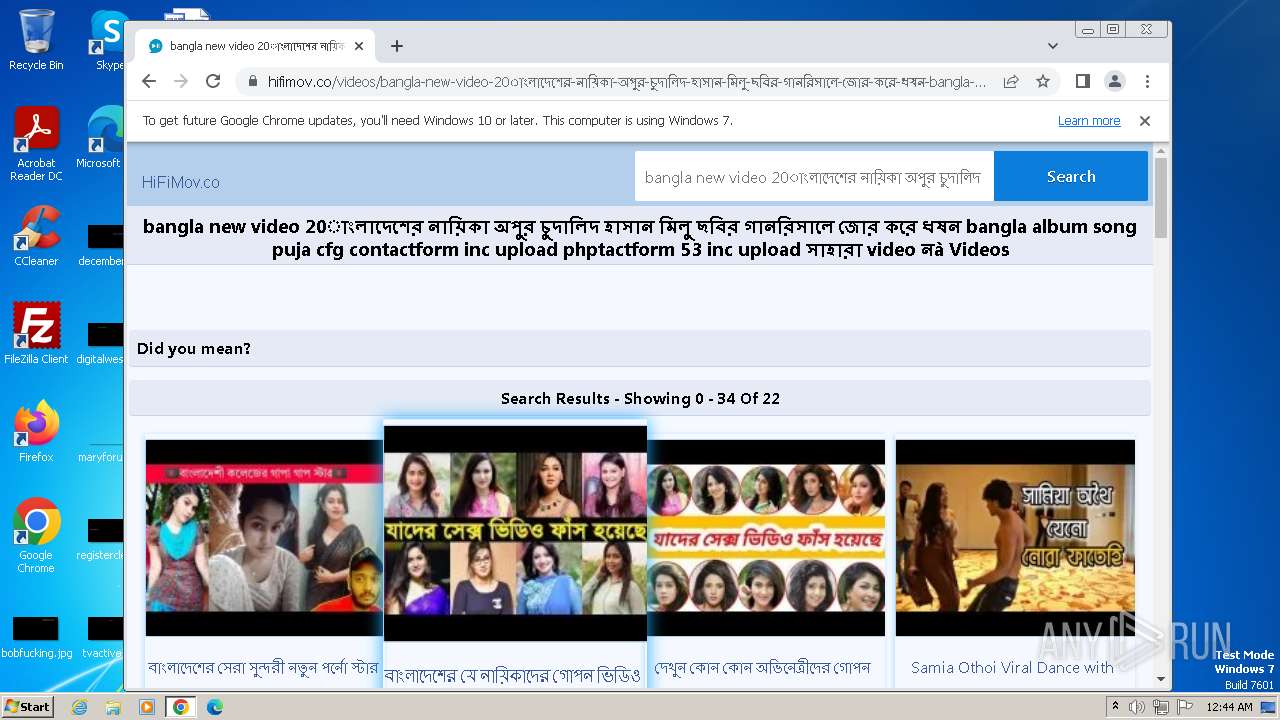The width and height of the screenshot is (1280, 720).
Task: Select the bangla new video tab
Action: (x=255, y=46)
